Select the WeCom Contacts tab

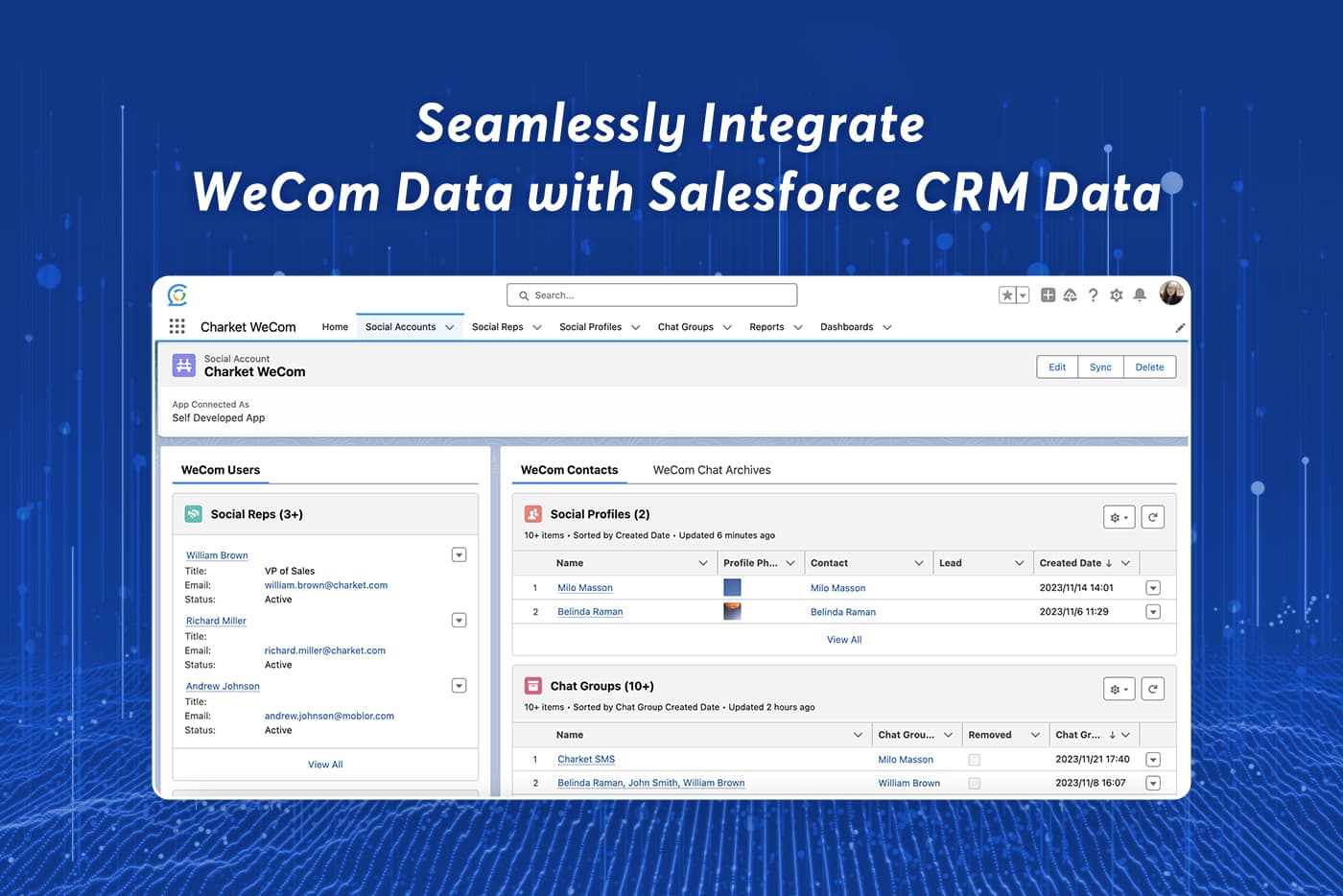570,470
